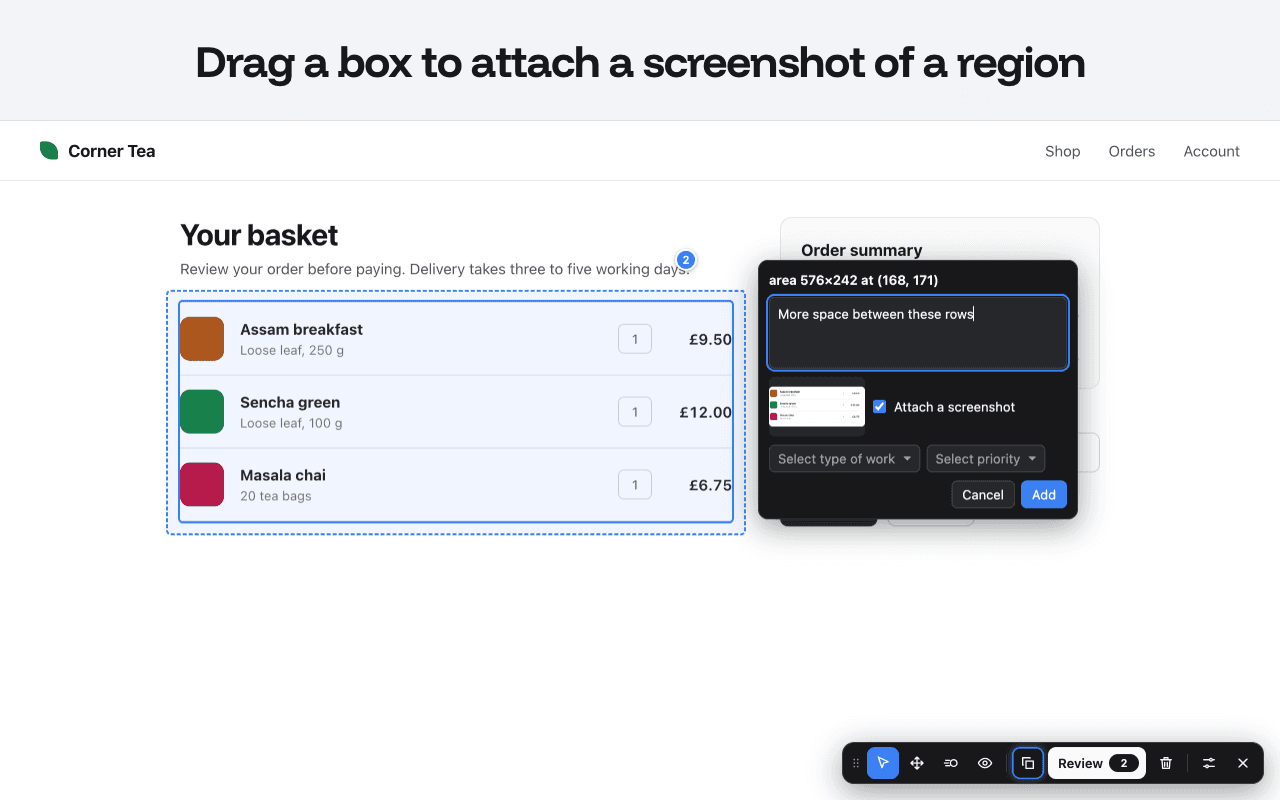Click the Your basket heading

click(259, 235)
